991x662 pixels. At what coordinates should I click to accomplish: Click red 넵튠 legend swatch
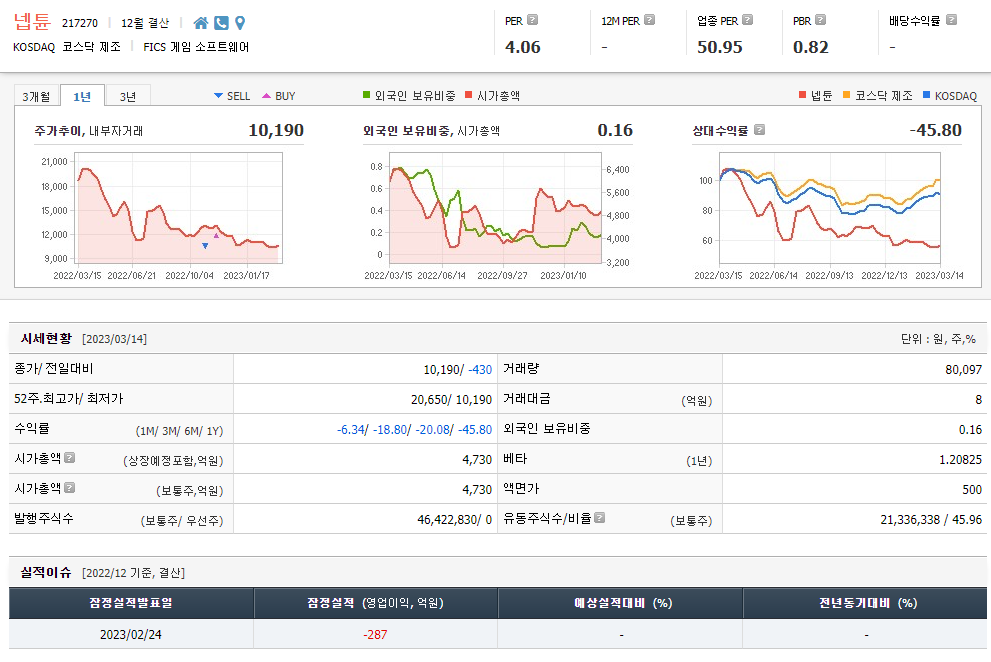(802, 95)
